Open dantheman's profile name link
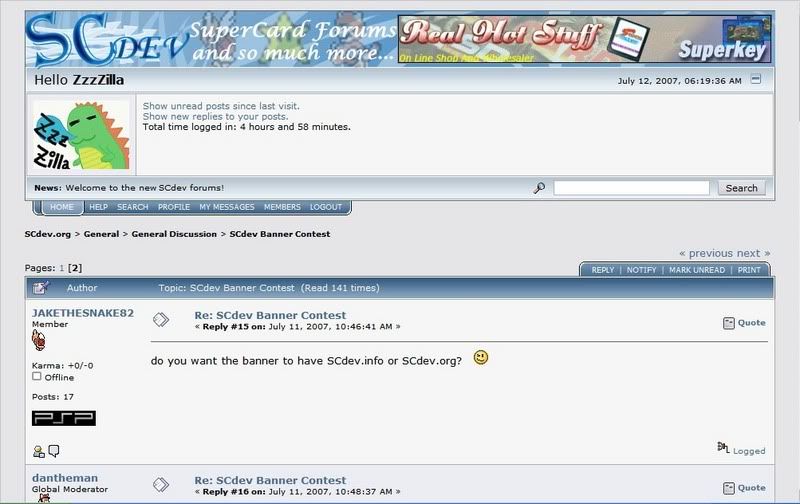Image resolution: width=800 pixels, height=504 pixels. coord(65,478)
